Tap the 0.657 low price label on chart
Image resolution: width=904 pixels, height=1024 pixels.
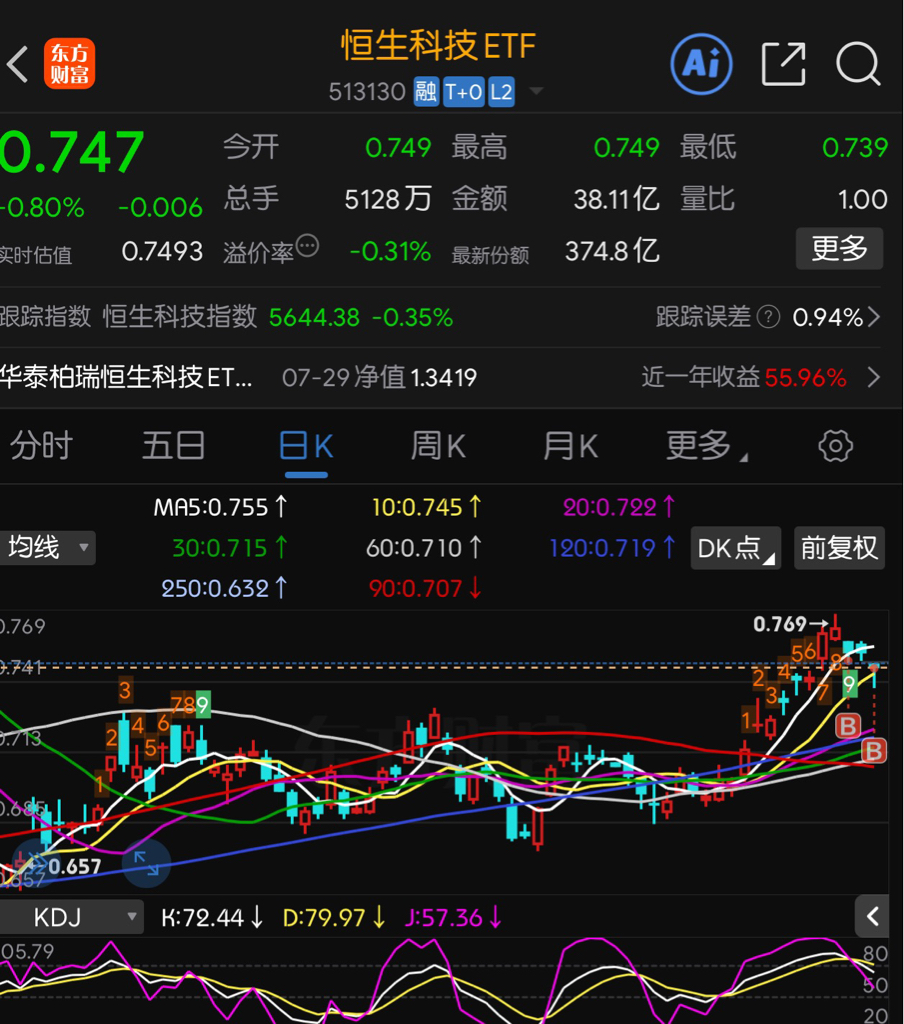coord(74,867)
